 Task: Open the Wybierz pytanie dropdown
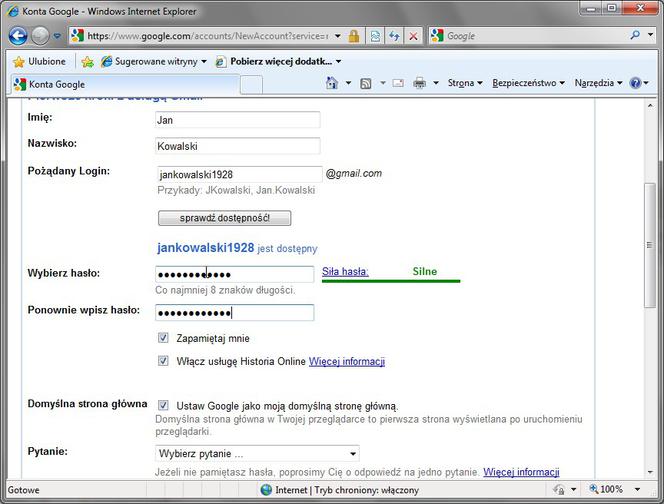pyautogui.click(x=257, y=454)
